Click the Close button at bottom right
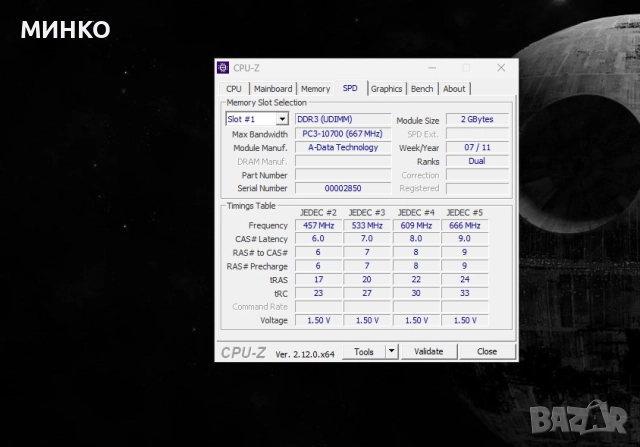The height and width of the screenshot is (447, 640). pyautogui.click(x=486, y=352)
